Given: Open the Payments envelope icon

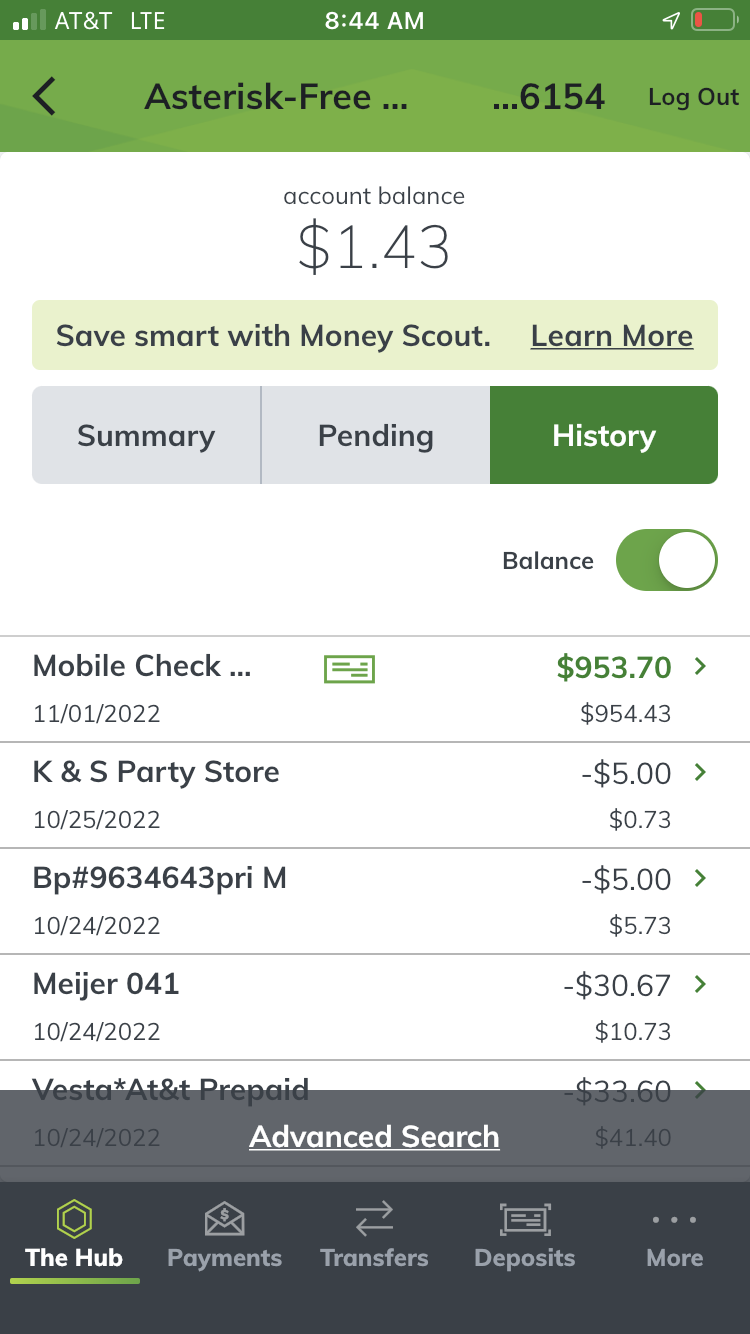Looking at the screenshot, I should tap(224, 1220).
